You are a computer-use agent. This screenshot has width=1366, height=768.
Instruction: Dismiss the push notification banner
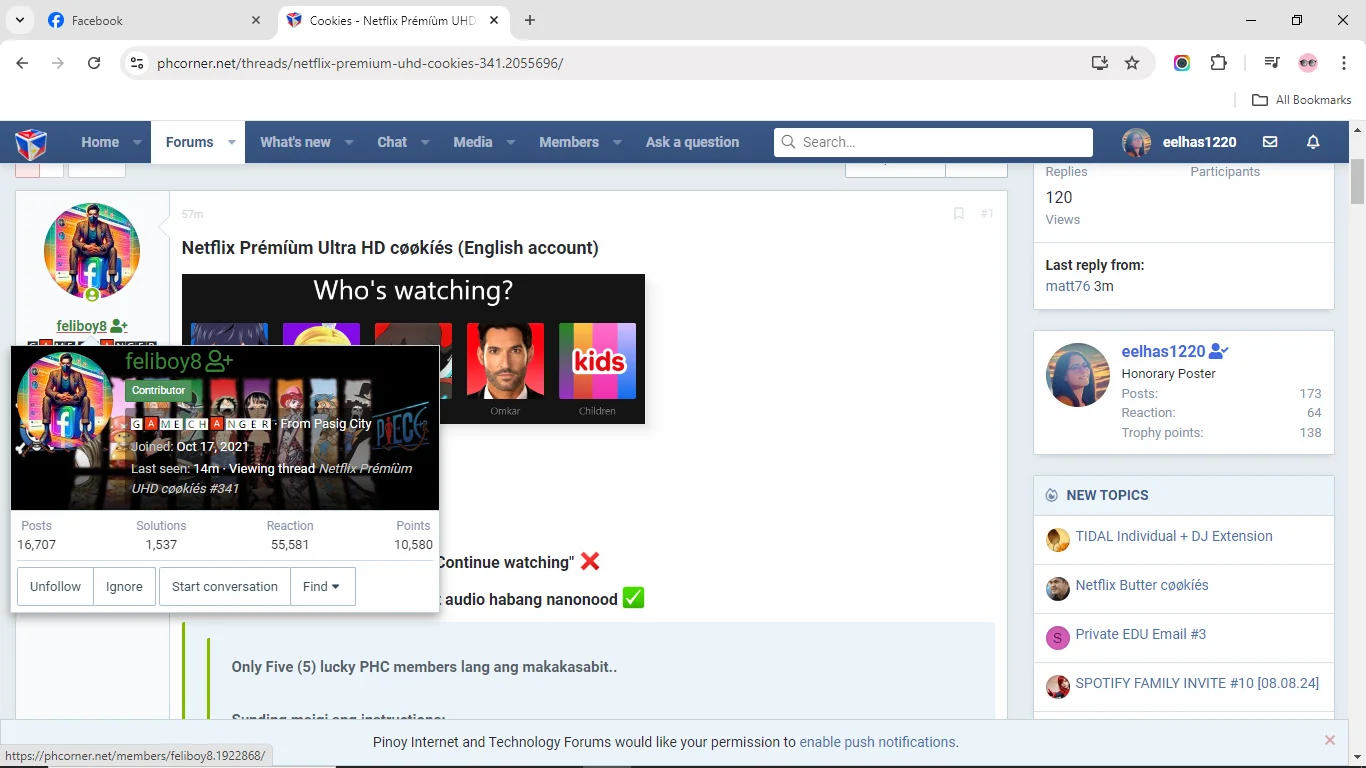pyautogui.click(x=1330, y=741)
